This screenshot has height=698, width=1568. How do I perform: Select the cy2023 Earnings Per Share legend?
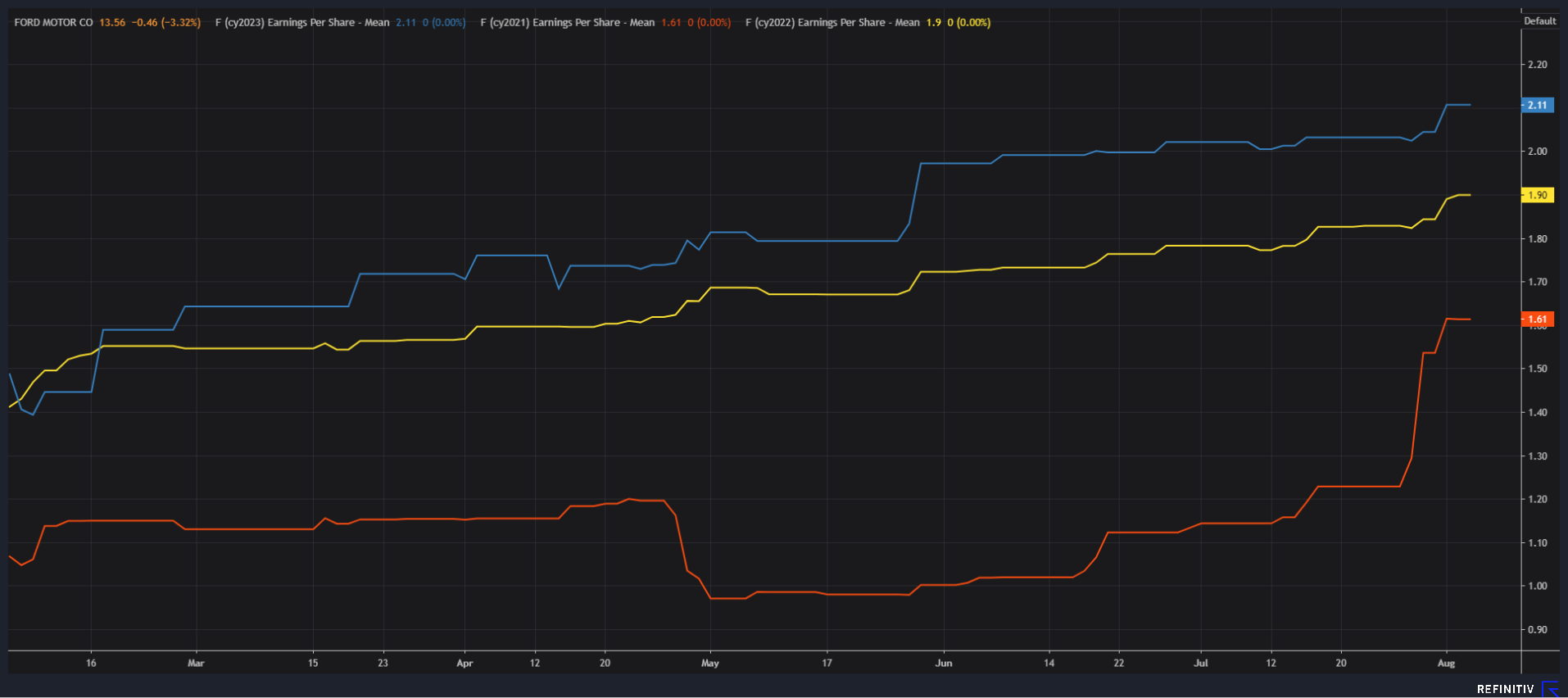[302, 22]
